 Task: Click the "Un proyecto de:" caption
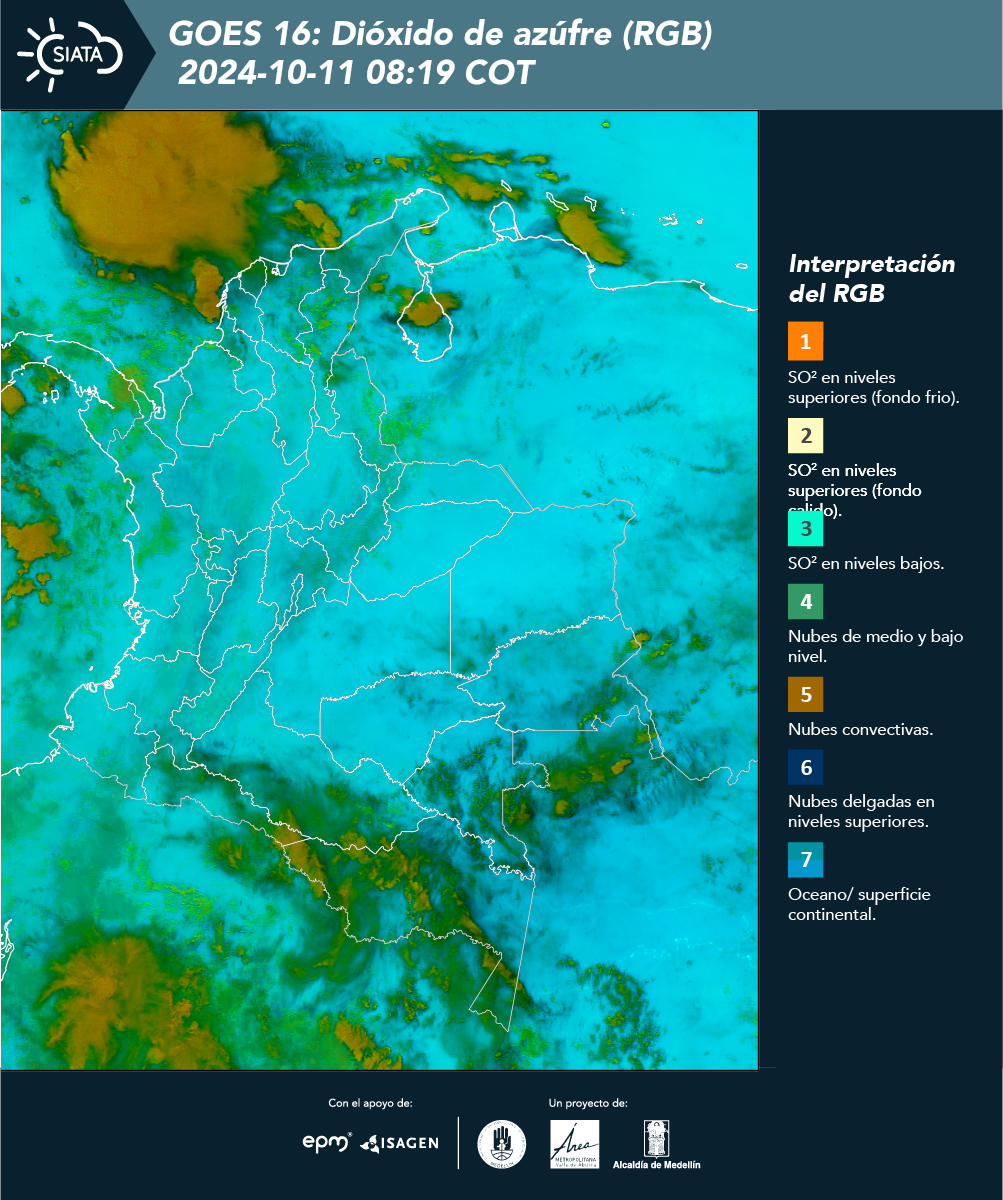click(x=588, y=1103)
